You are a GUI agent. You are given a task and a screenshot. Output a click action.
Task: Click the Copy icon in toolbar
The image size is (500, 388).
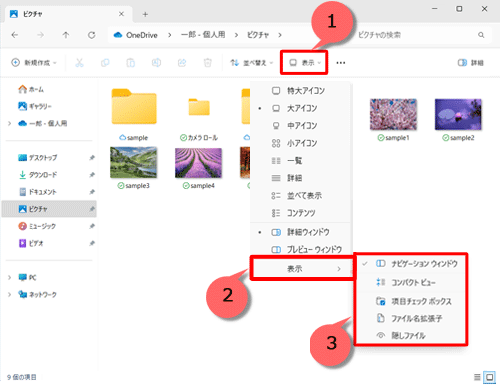point(105,63)
